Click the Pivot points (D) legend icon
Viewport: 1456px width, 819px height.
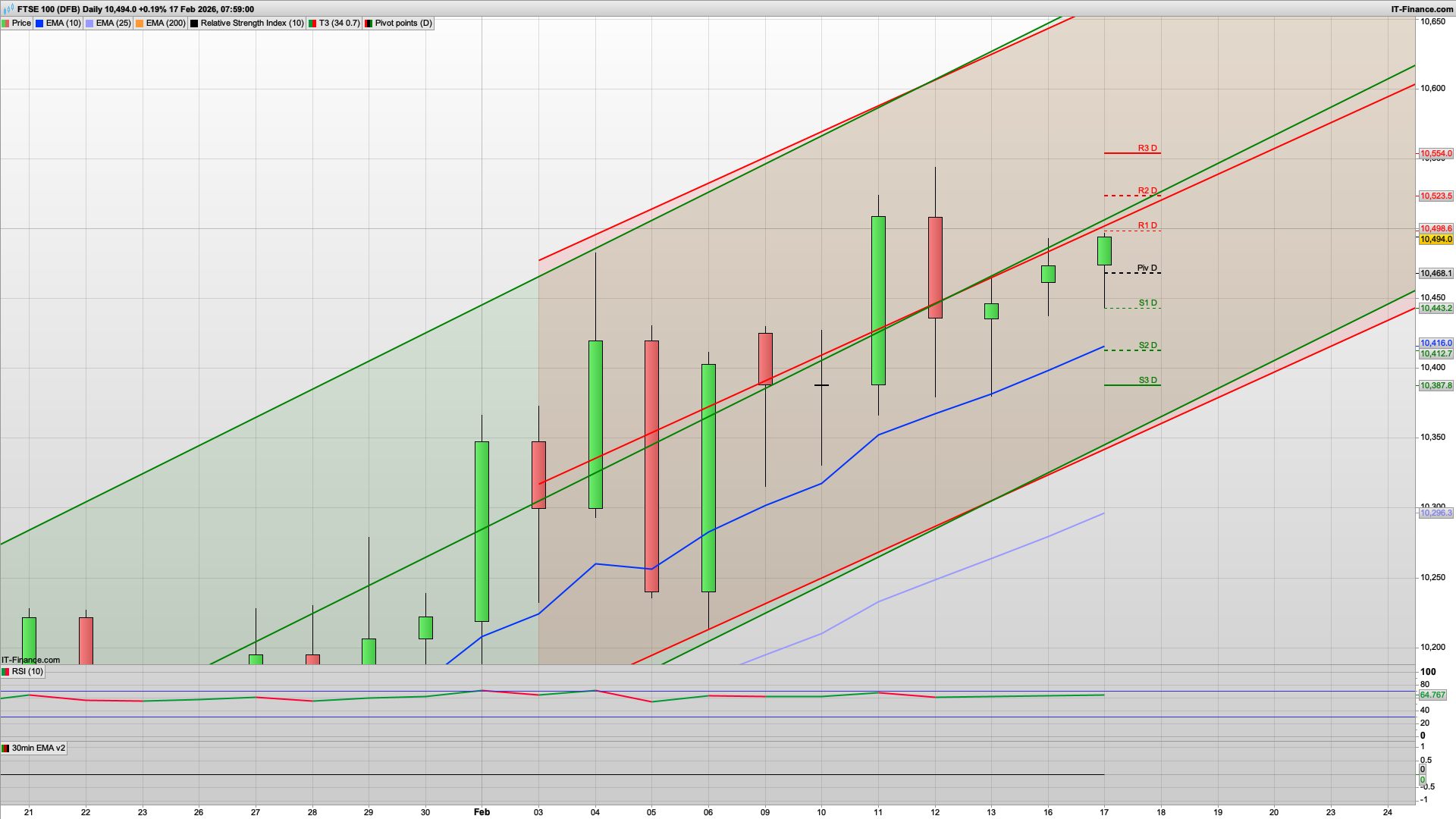pyautogui.click(x=369, y=24)
